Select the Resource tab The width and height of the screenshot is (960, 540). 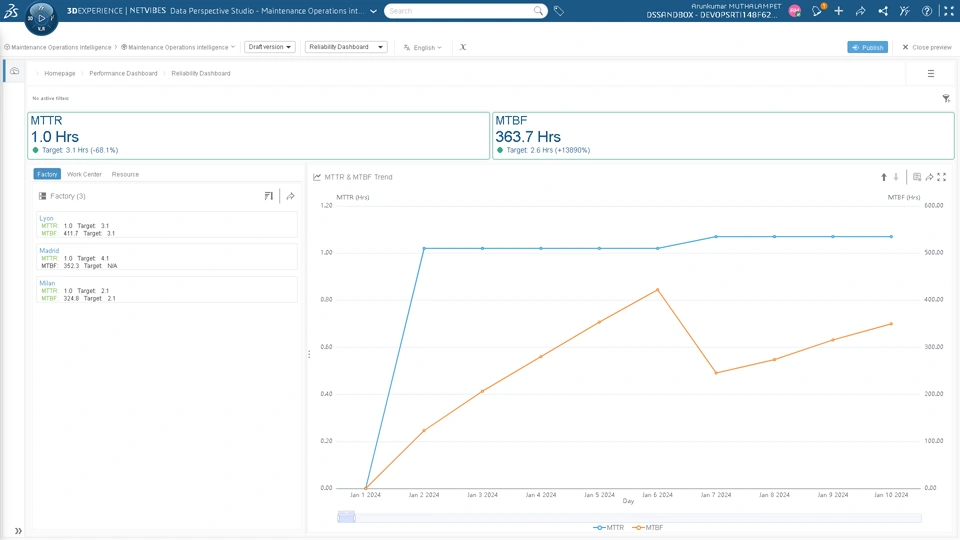pyautogui.click(x=125, y=174)
